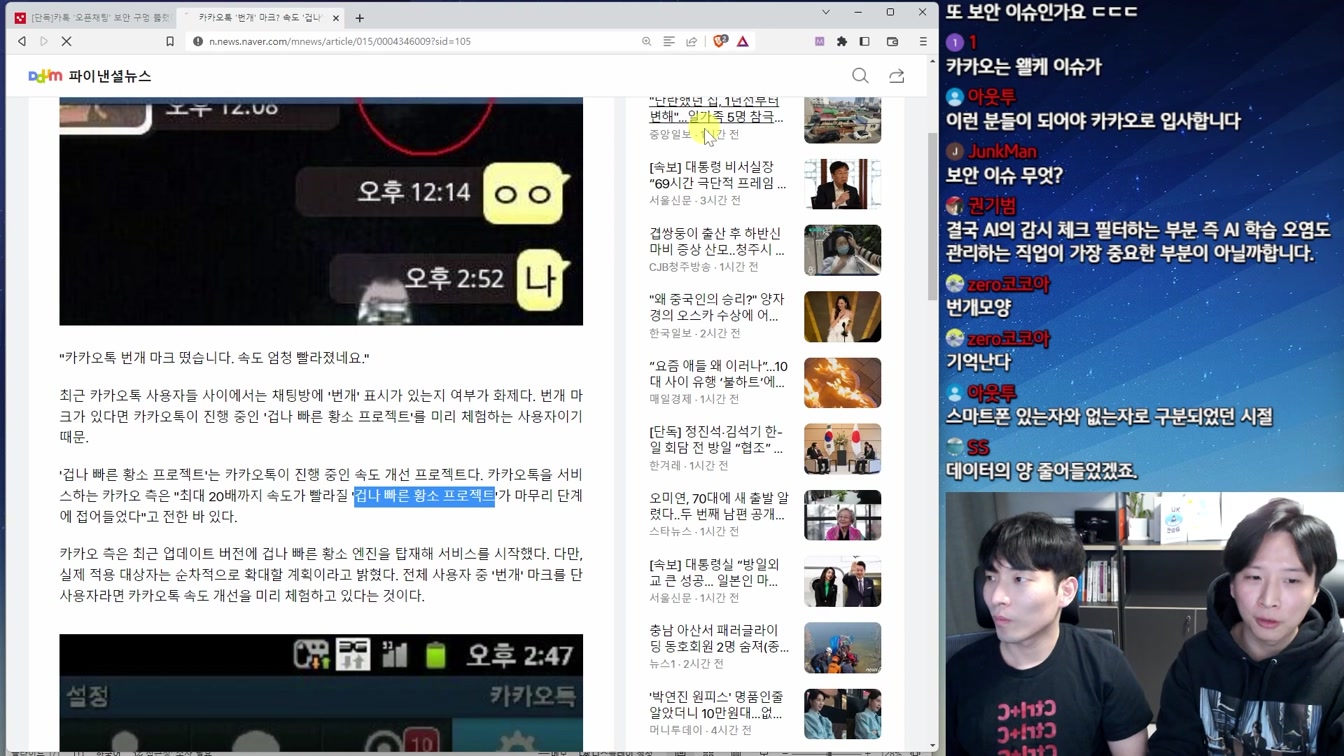Open the extensions puzzle-piece menu
1344x756 pixels.
click(842, 42)
